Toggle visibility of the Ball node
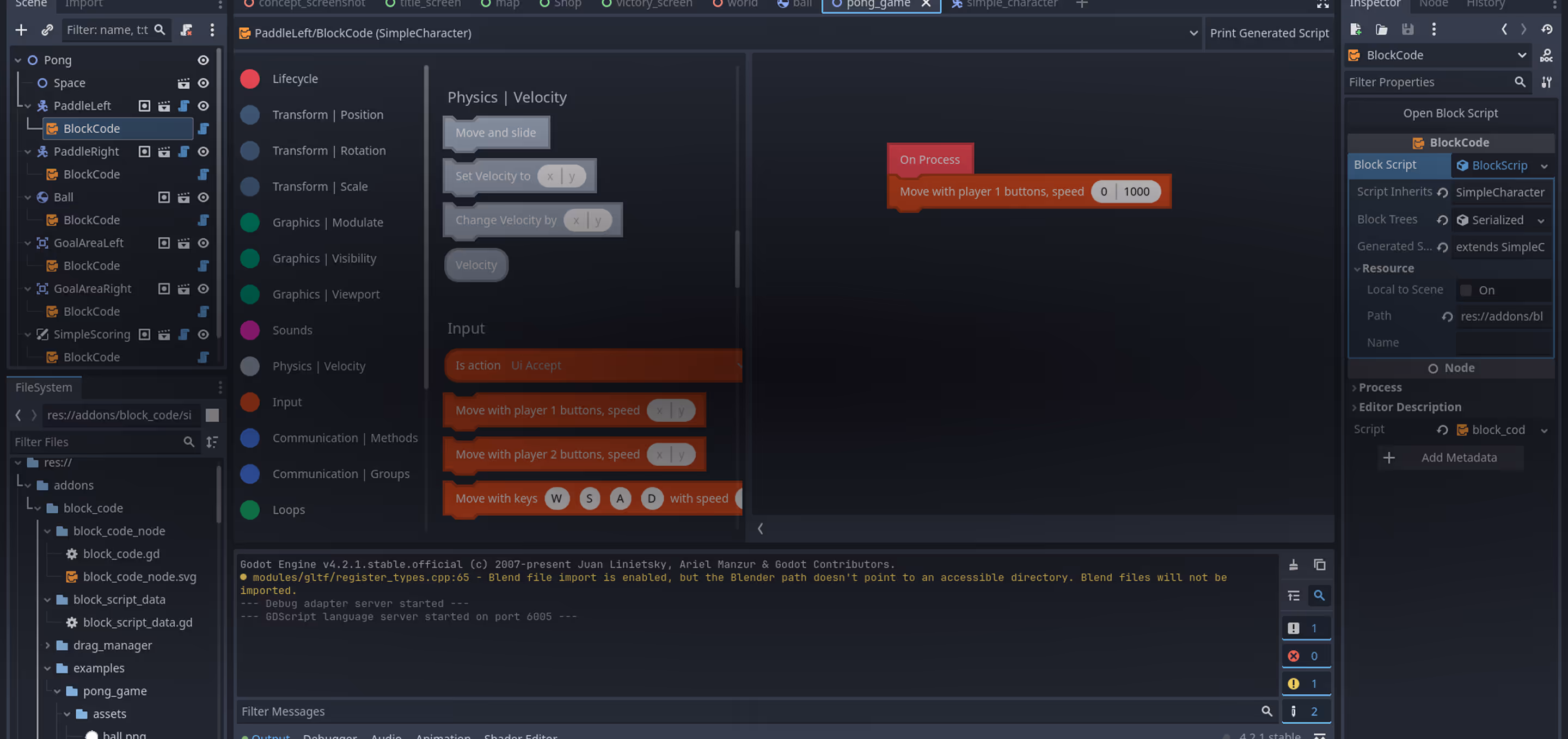 203,198
